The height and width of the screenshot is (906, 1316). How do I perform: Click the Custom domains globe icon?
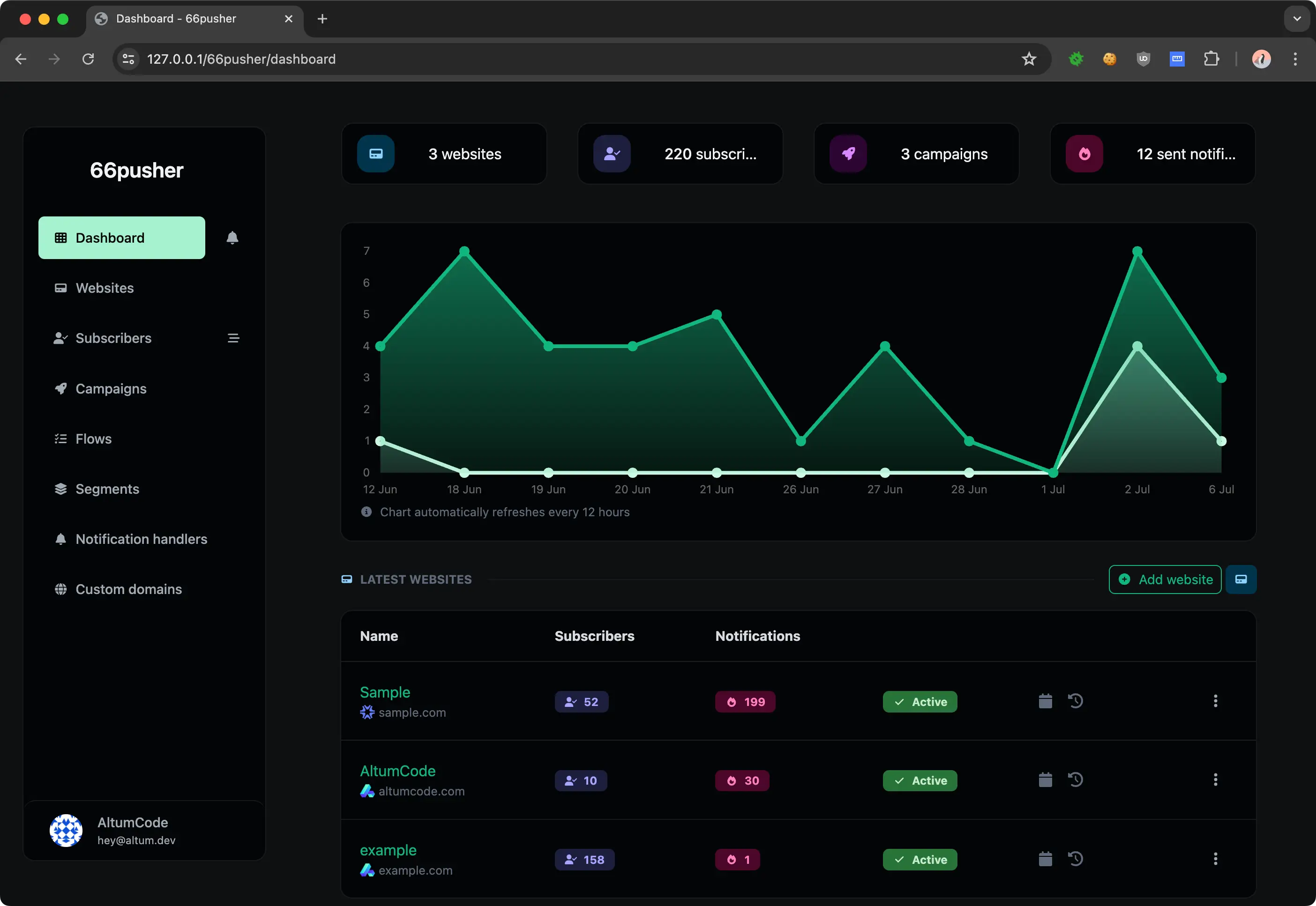pyautogui.click(x=61, y=589)
